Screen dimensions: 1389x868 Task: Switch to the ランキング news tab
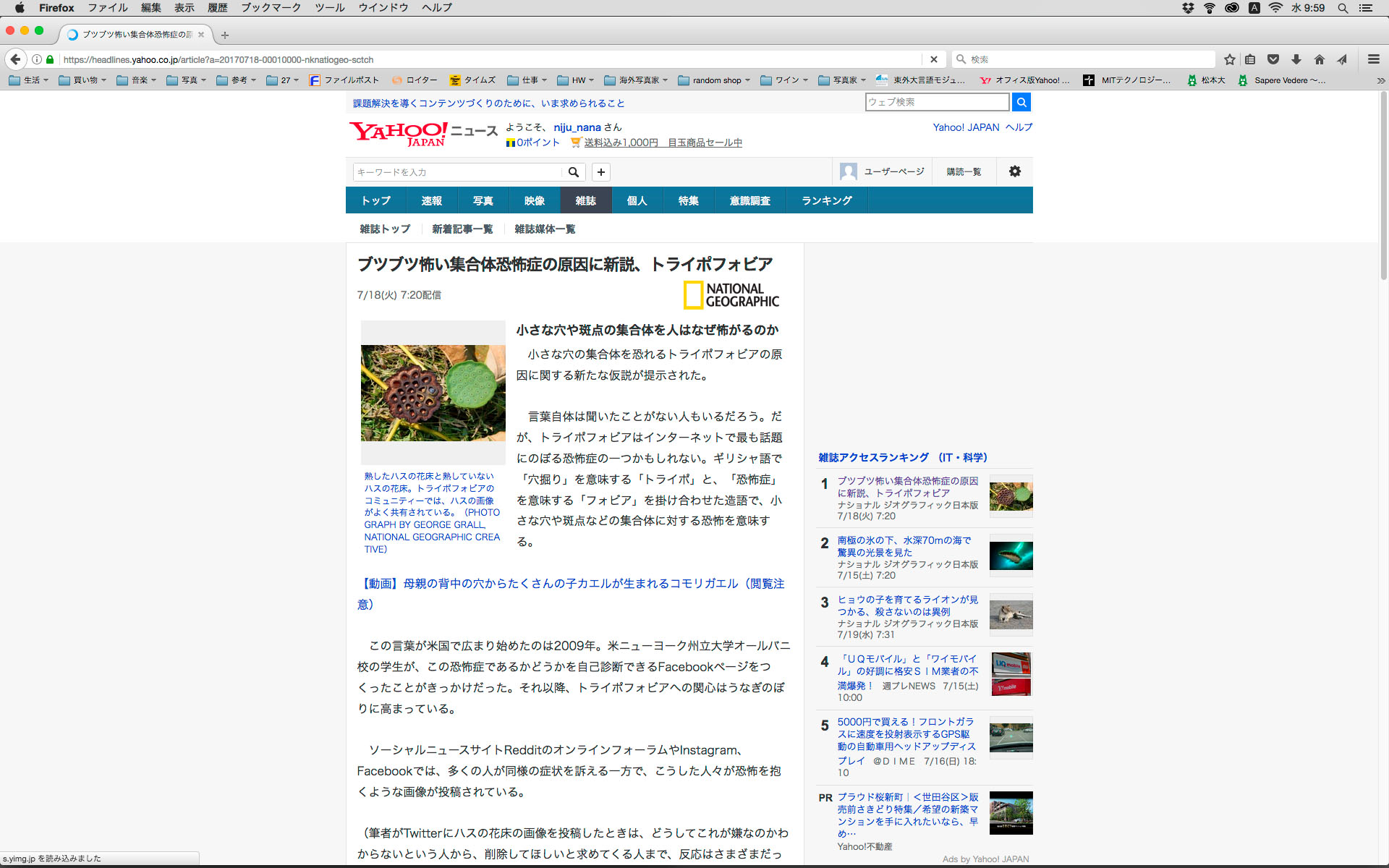coord(826,200)
